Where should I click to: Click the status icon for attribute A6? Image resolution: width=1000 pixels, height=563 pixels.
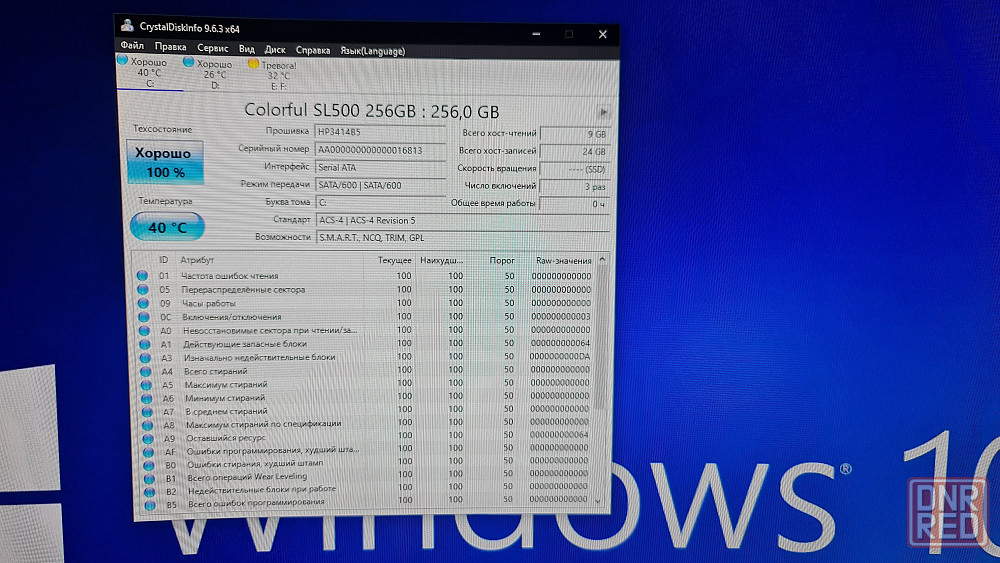(x=146, y=398)
